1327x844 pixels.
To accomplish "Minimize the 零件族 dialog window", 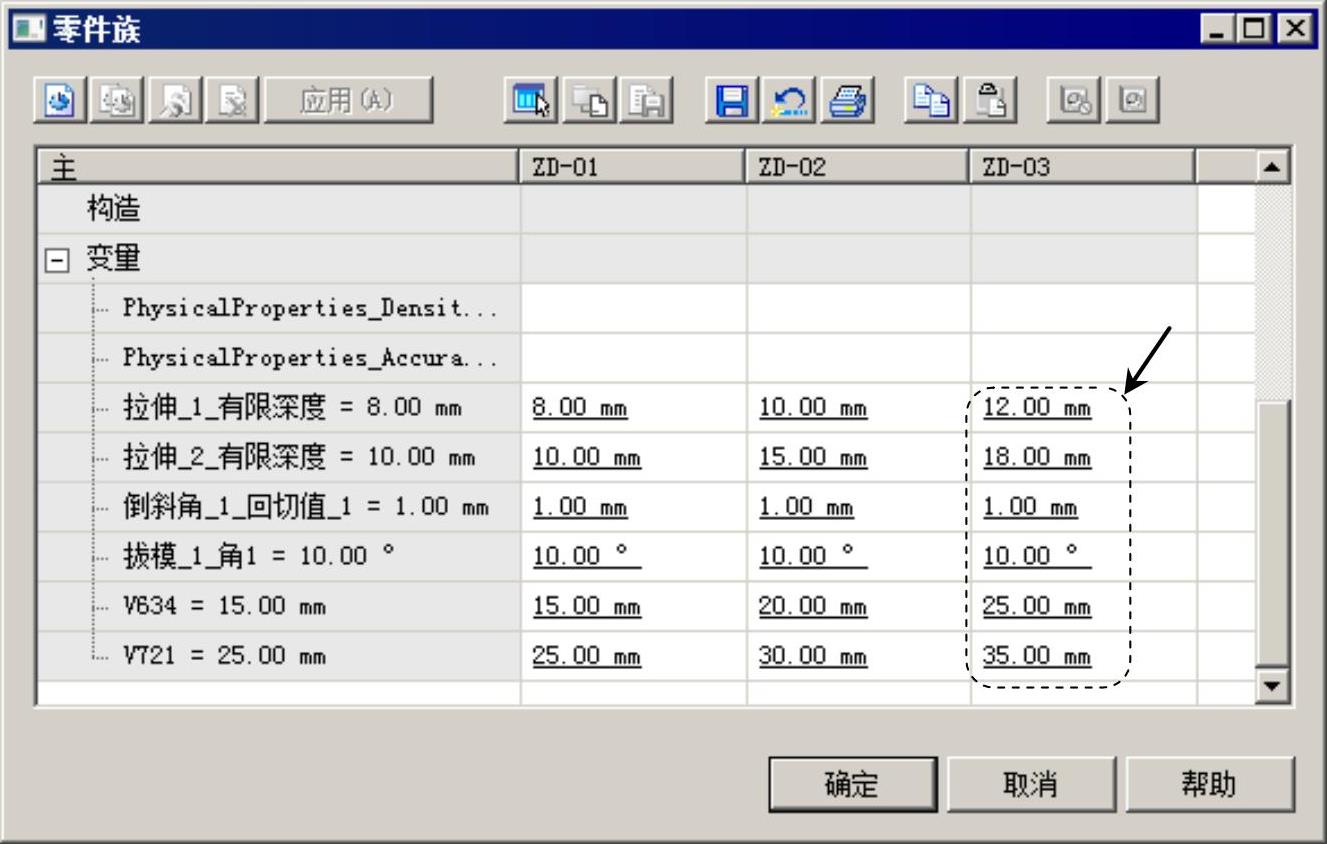I will tap(1218, 29).
